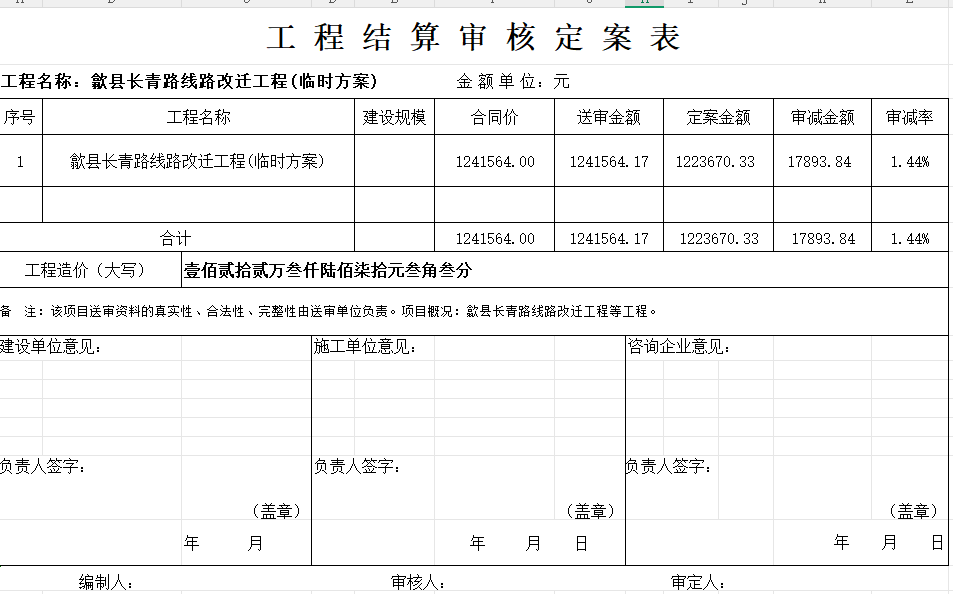
Task: Select the 咨询企业意见 cell
Action: [x=679, y=348]
